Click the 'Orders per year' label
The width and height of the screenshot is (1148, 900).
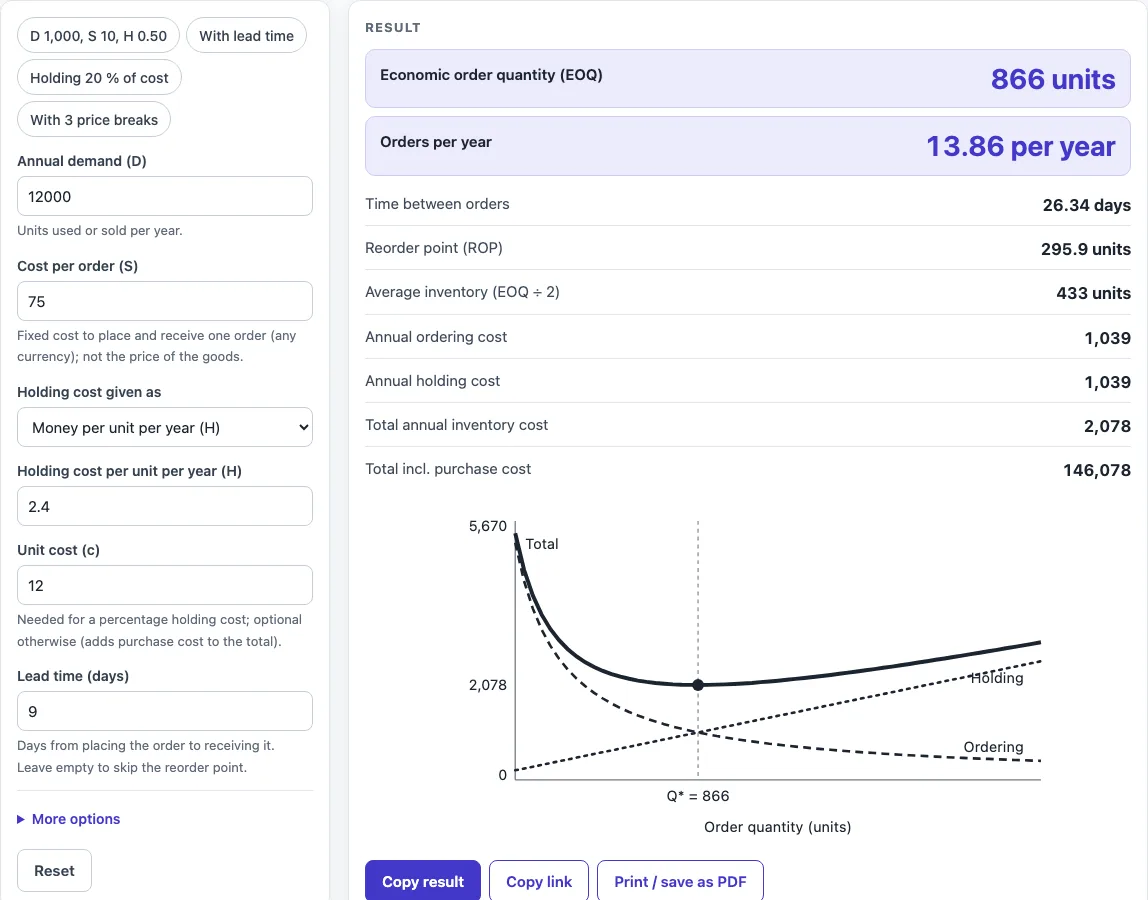coord(436,142)
